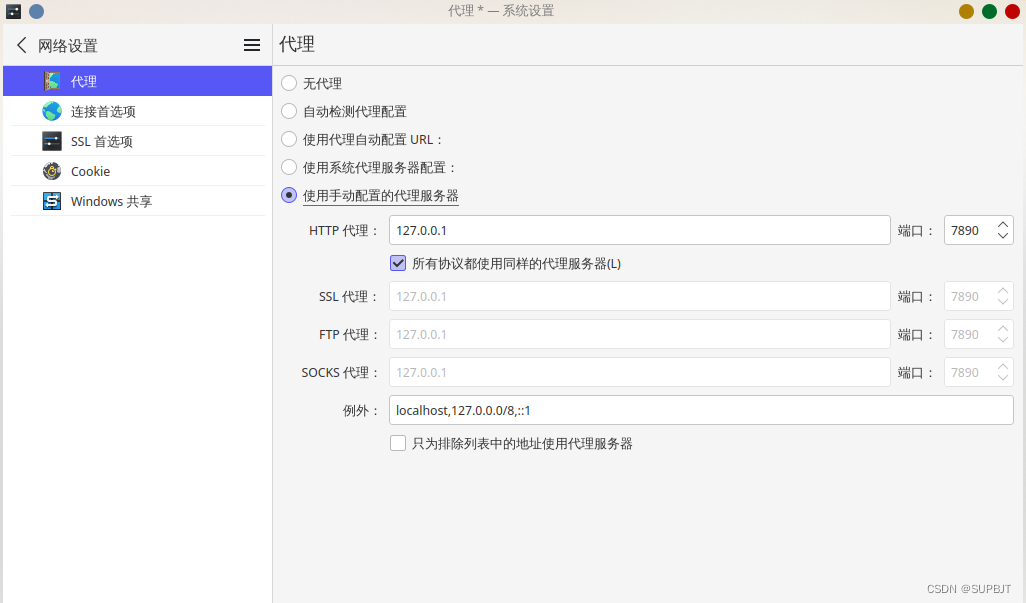Go back using the left arrow
The image size is (1026, 603).
(x=22, y=45)
